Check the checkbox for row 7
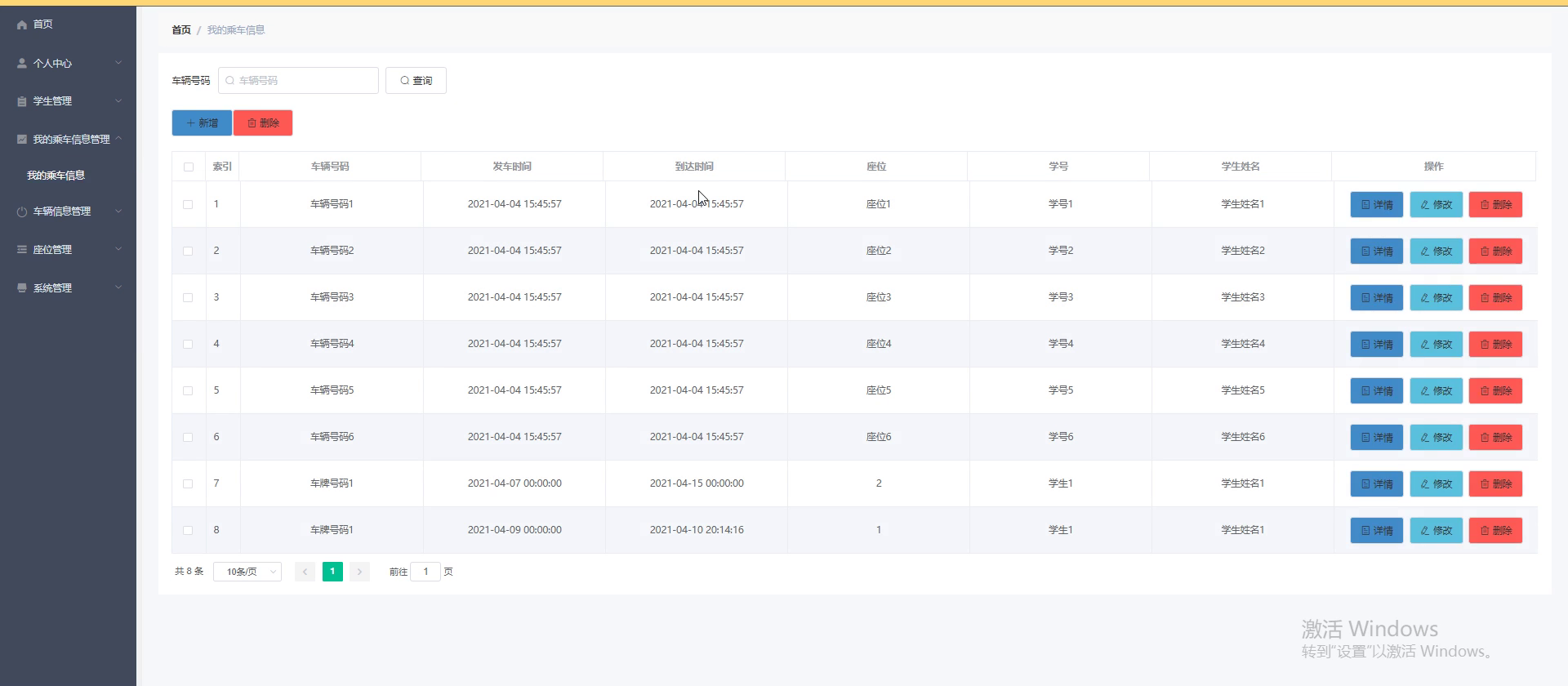The width and height of the screenshot is (1568, 686). 188,483
